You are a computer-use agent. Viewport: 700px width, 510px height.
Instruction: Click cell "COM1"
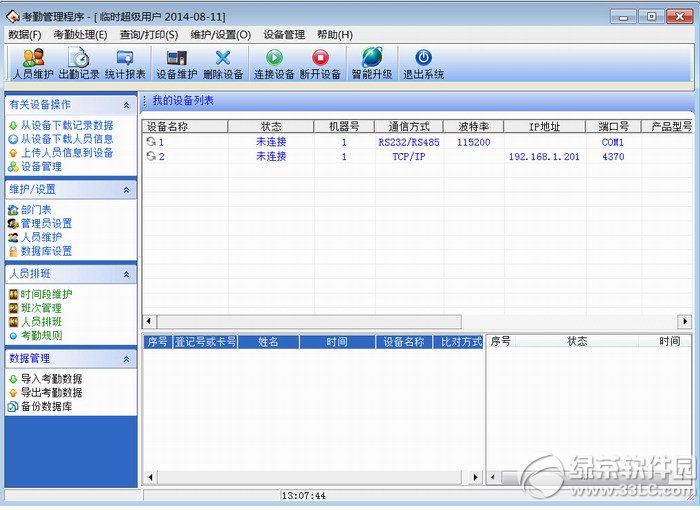[612, 142]
